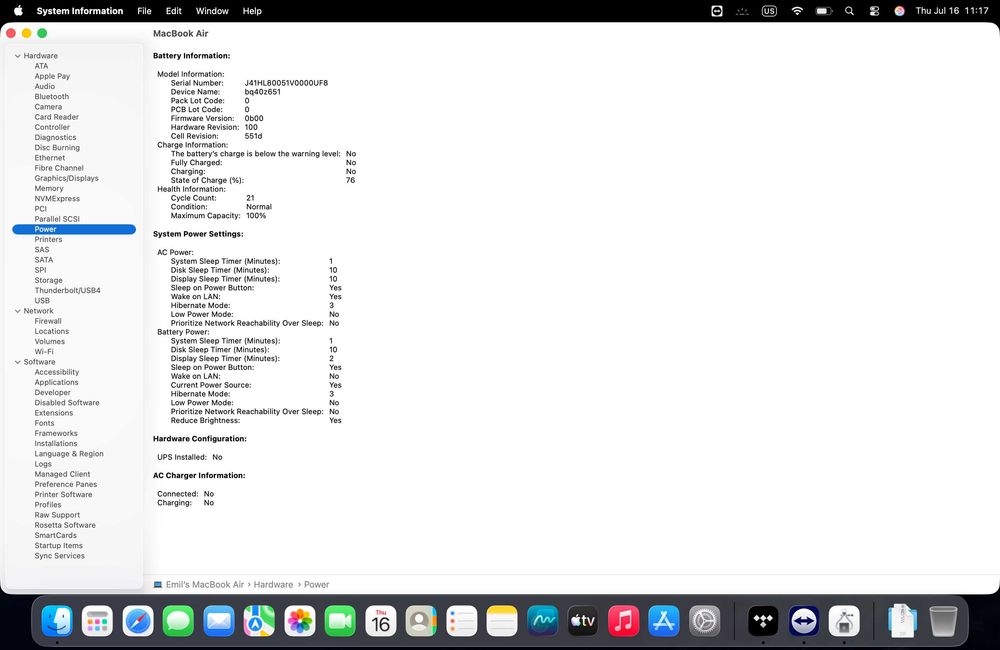The image size is (1000, 650).
Task: Open TIDAL app in Dock
Action: 763,621
